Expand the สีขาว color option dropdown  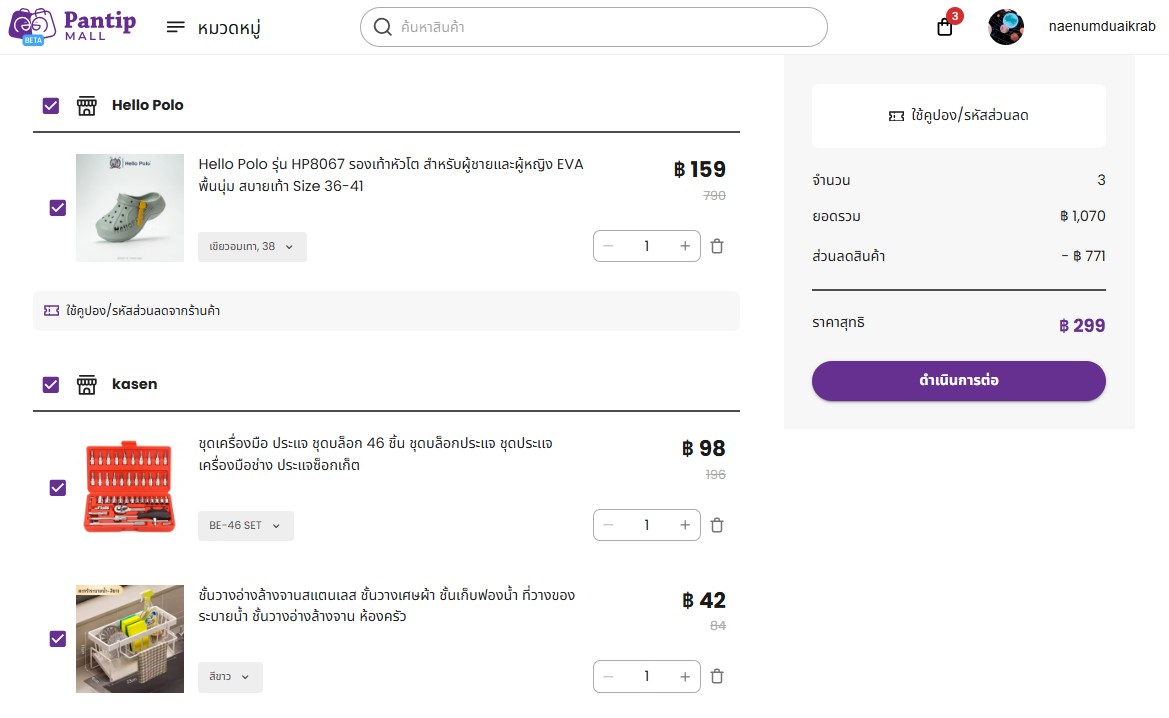click(x=230, y=677)
